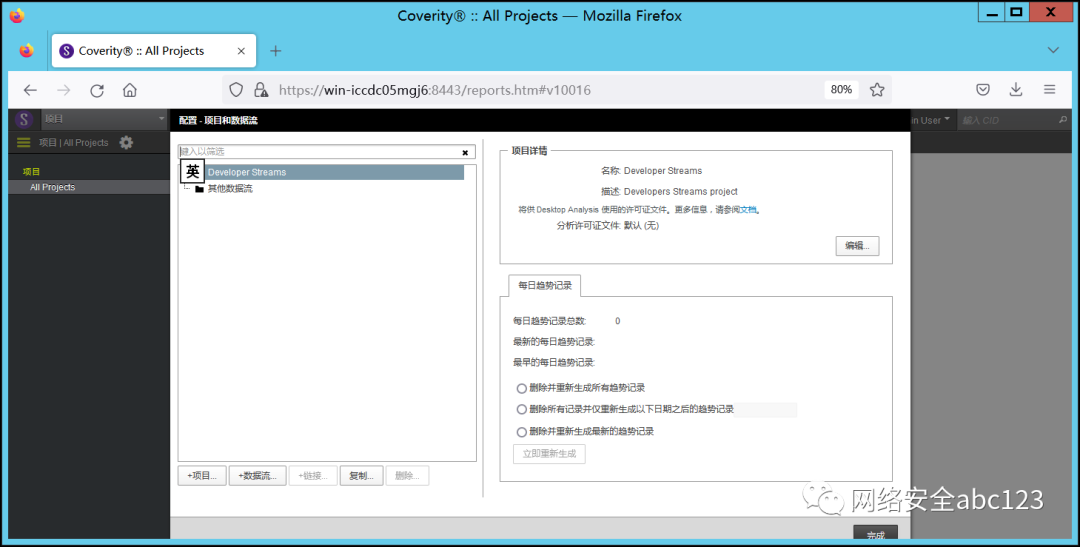Open the Firefox application menu
This screenshot has height=547, width=1080.
[1049, 90]
